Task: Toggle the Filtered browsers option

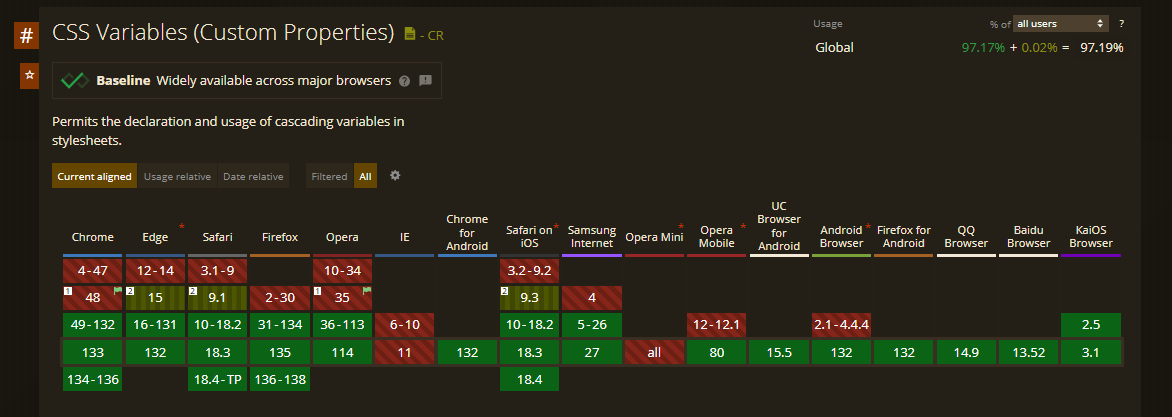Action: pos(330,176)
